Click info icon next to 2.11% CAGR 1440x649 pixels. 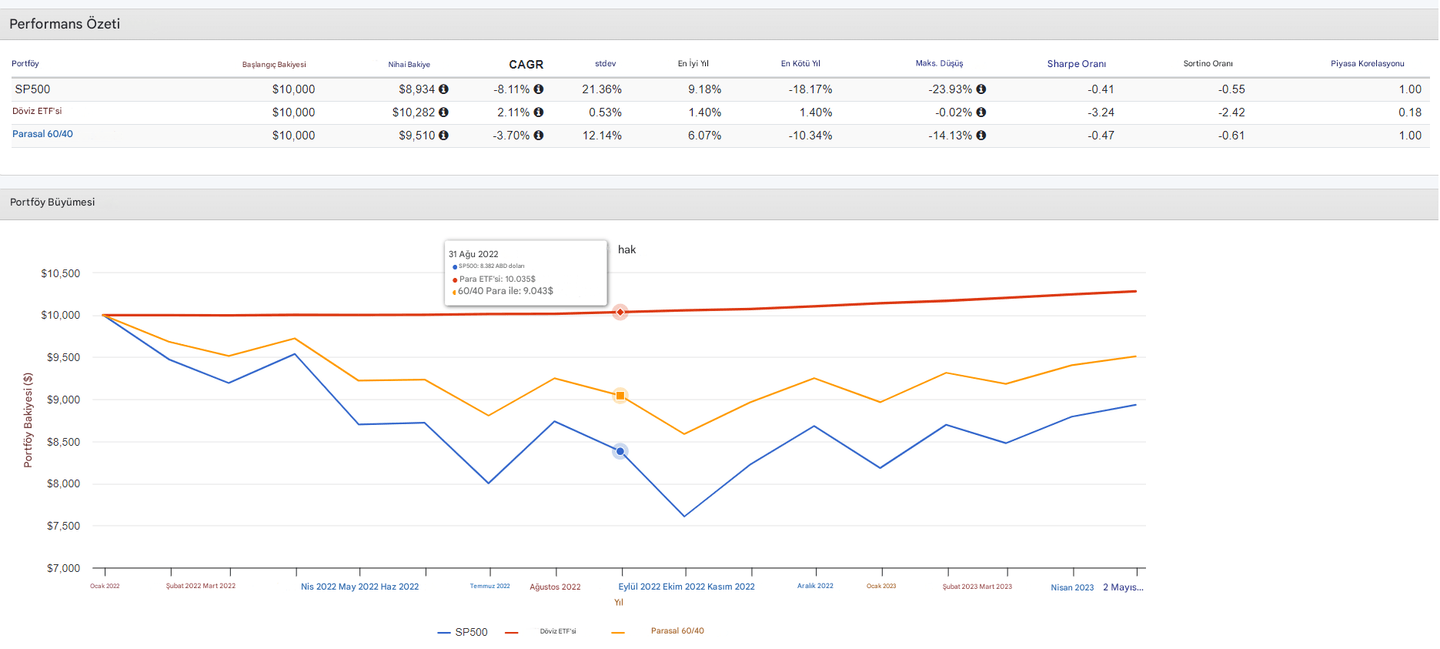(538, 112)
